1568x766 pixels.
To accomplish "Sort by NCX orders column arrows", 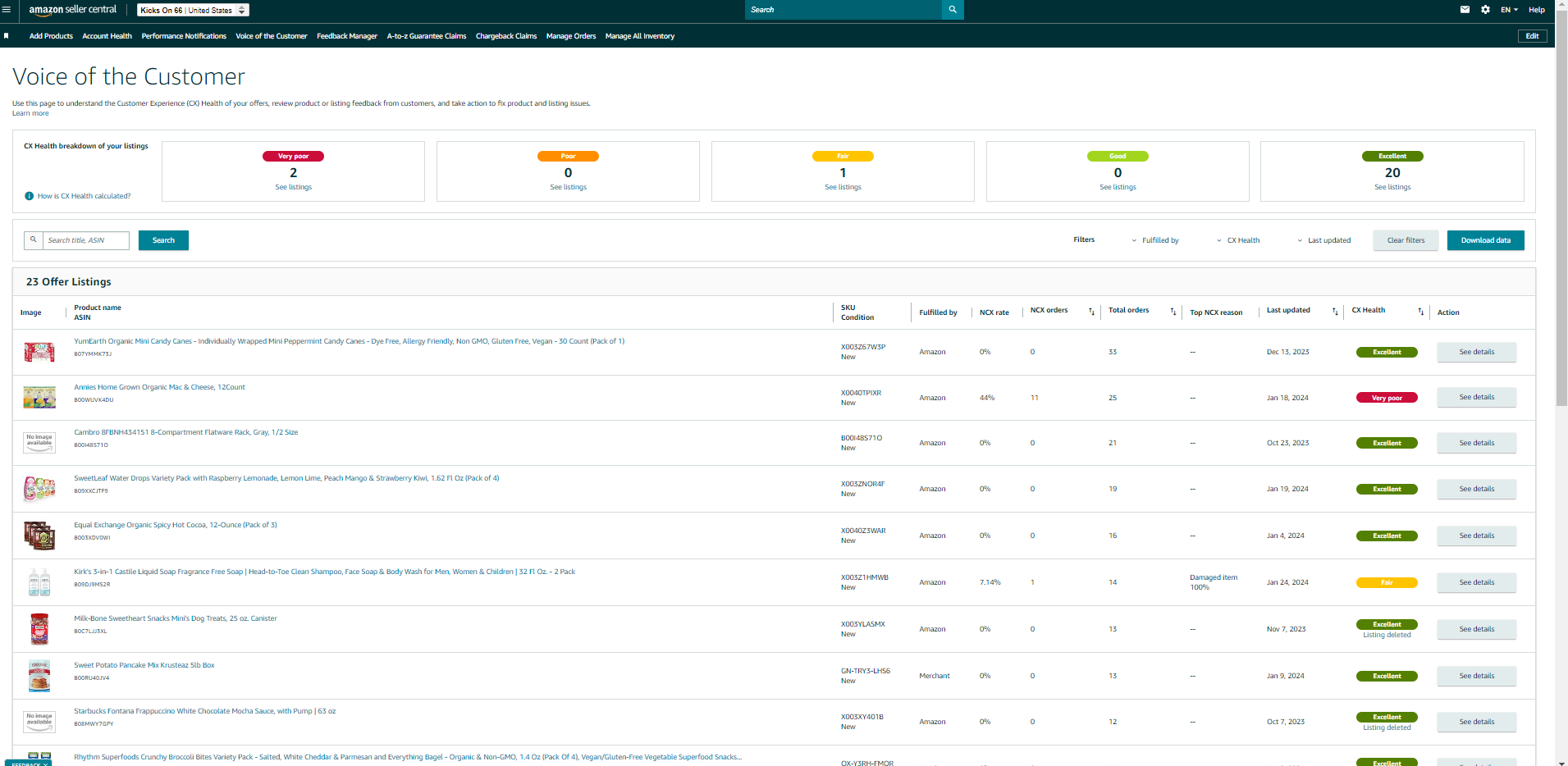I will pos(1091,312).
